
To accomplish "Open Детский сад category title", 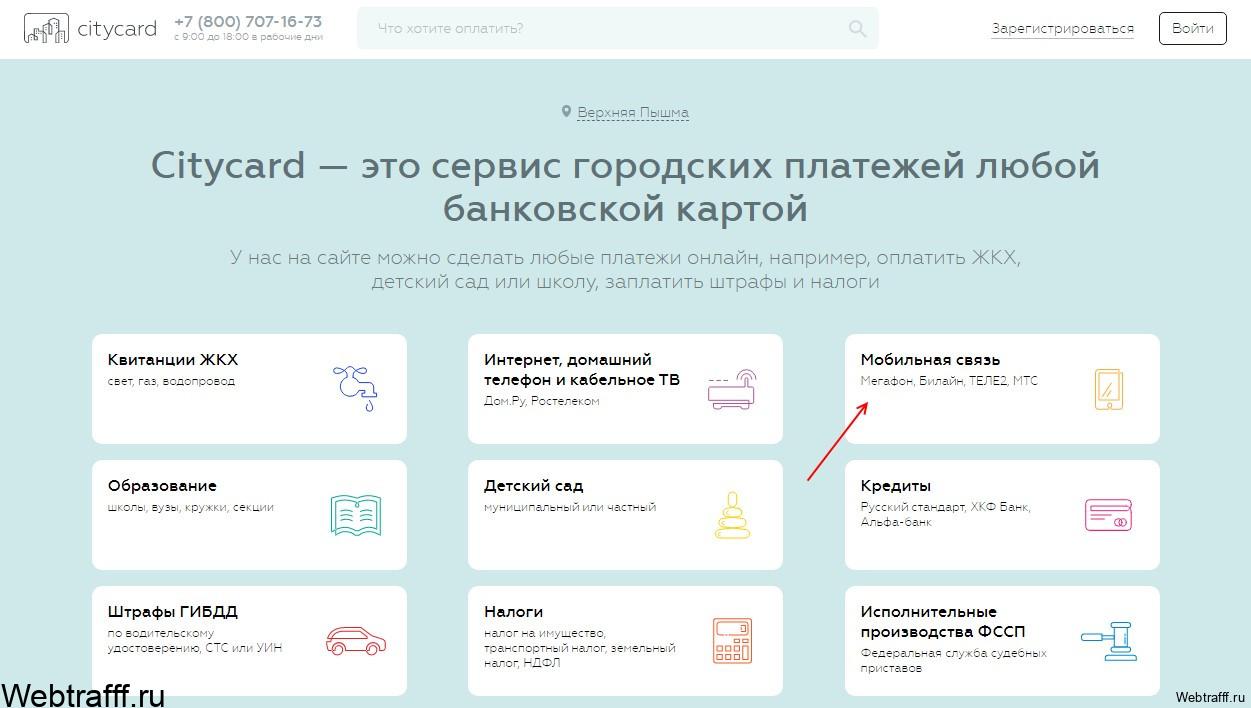I will (x=534, y=486).
